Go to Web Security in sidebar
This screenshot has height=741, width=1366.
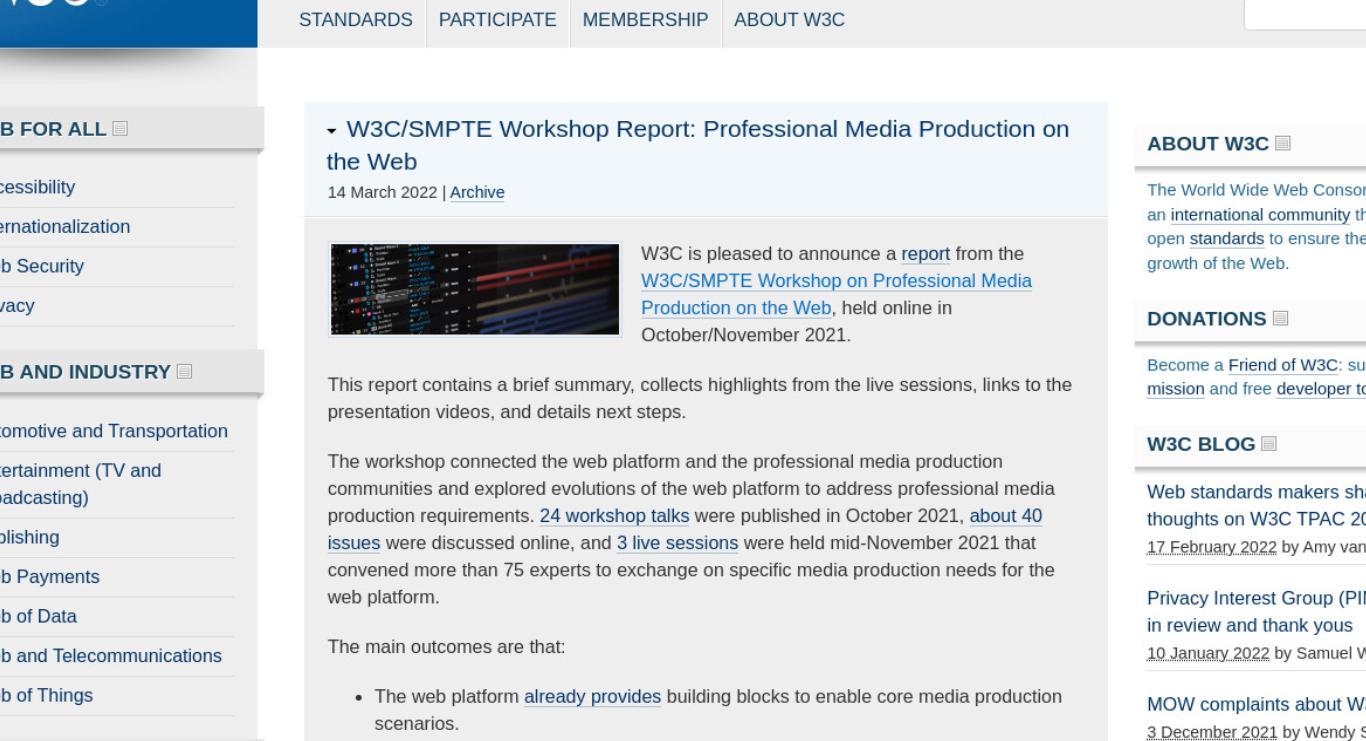coord(42,266)
